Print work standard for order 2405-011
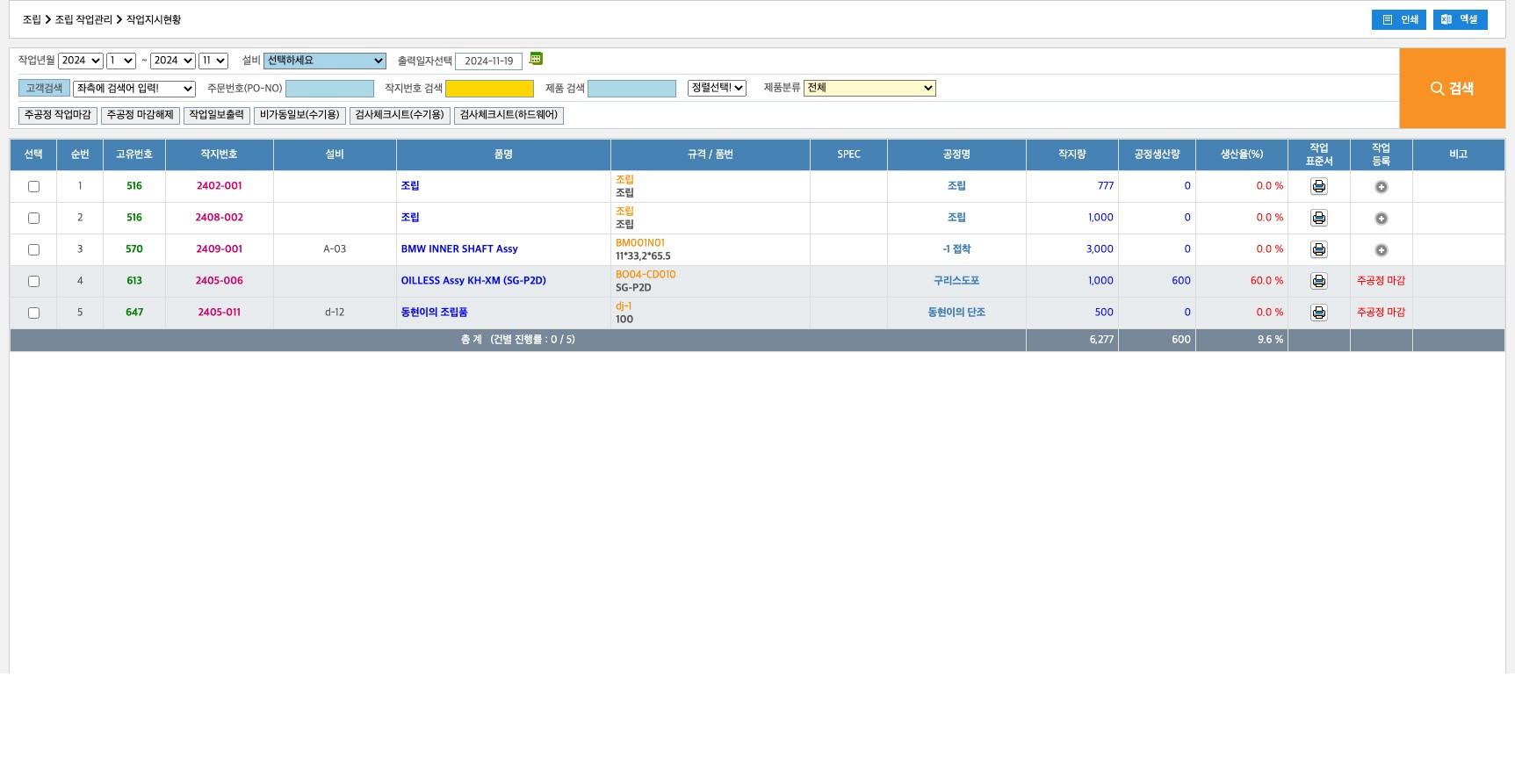Viewport: 1515px width, 784px height. 1318,313
